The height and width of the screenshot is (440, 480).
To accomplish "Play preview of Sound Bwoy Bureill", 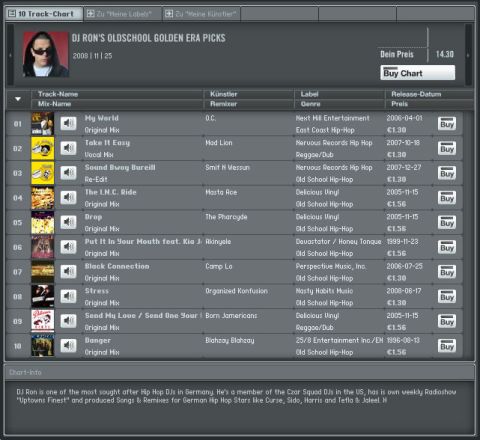I will 68,173.
